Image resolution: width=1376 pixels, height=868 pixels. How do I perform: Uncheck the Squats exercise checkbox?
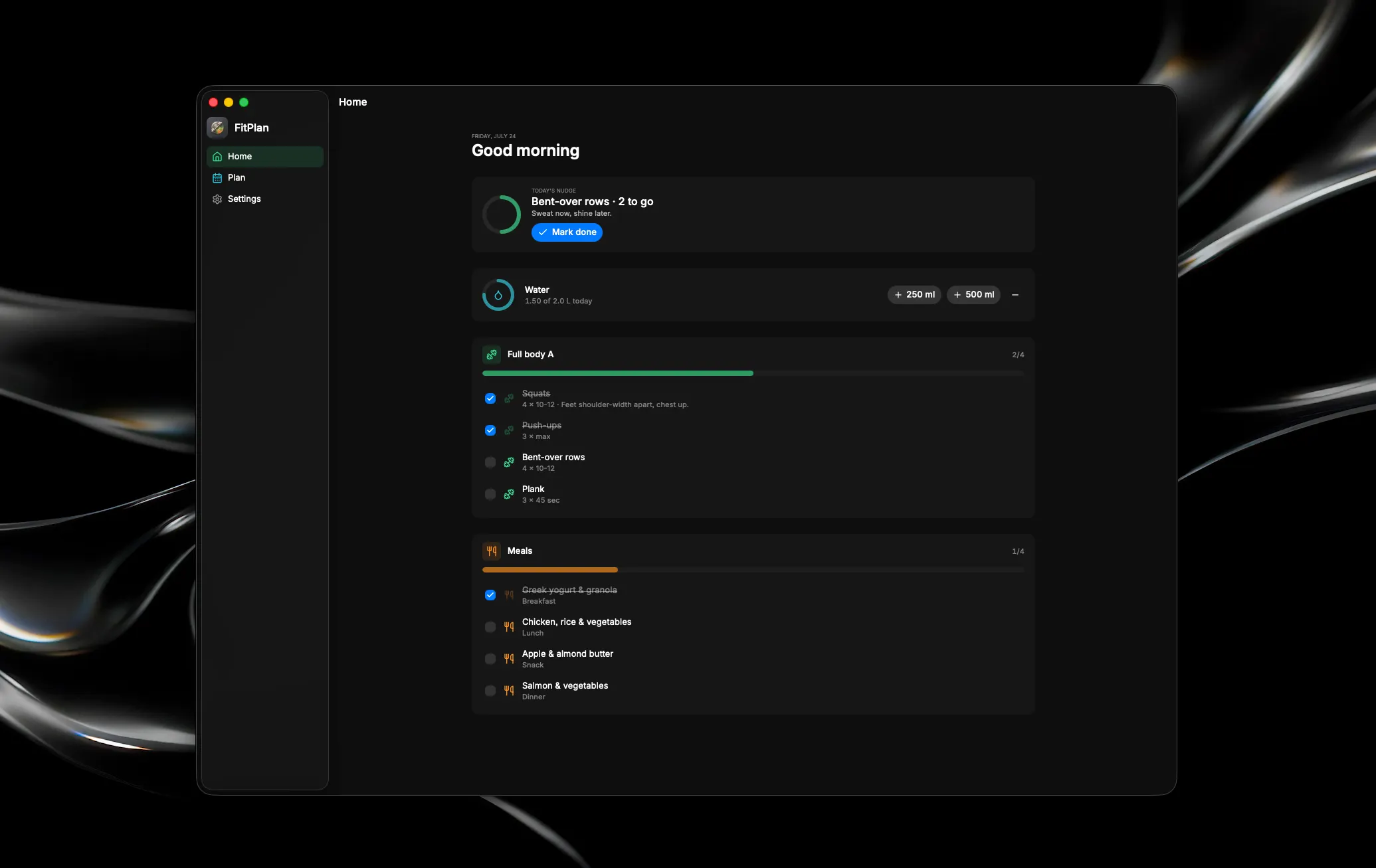click(490, 398)
